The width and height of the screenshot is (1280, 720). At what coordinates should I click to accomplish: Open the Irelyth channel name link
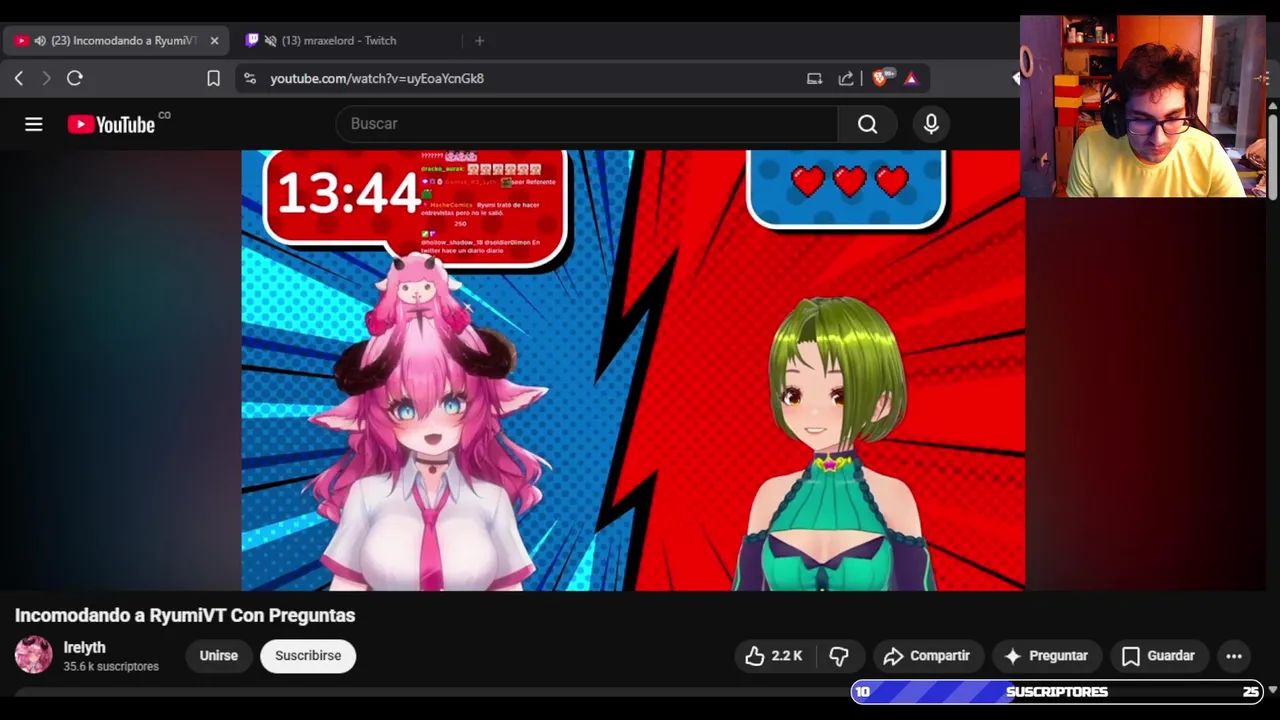tap(84, 648)
